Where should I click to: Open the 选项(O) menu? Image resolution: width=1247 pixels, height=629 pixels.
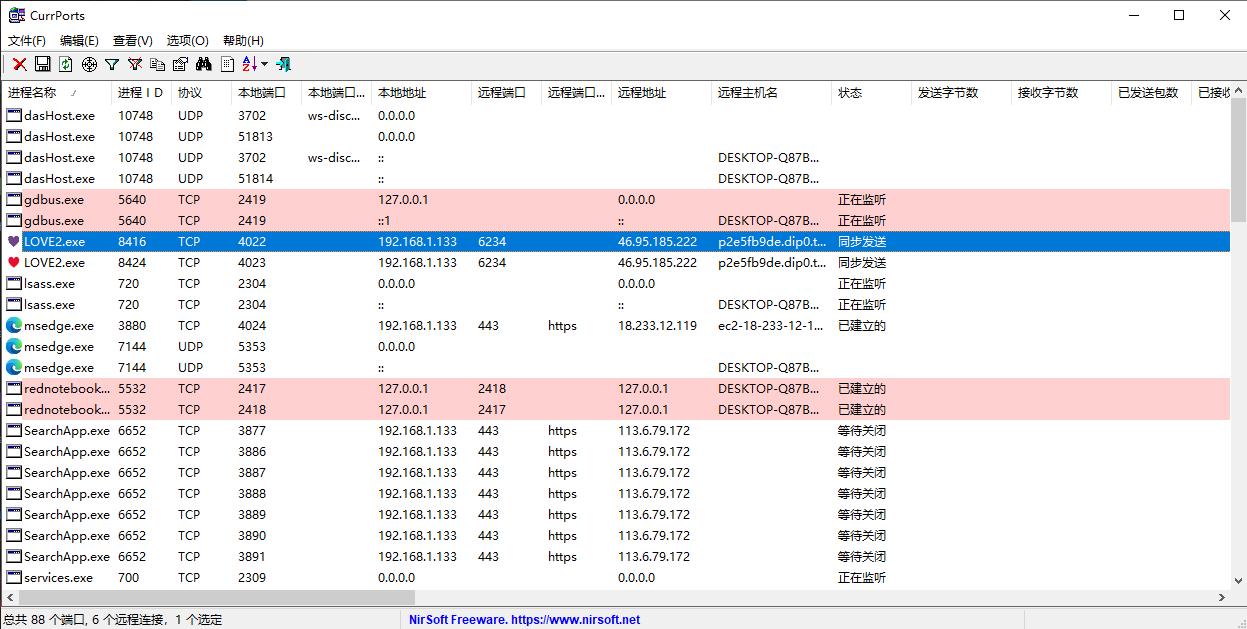tap(187, 41)
